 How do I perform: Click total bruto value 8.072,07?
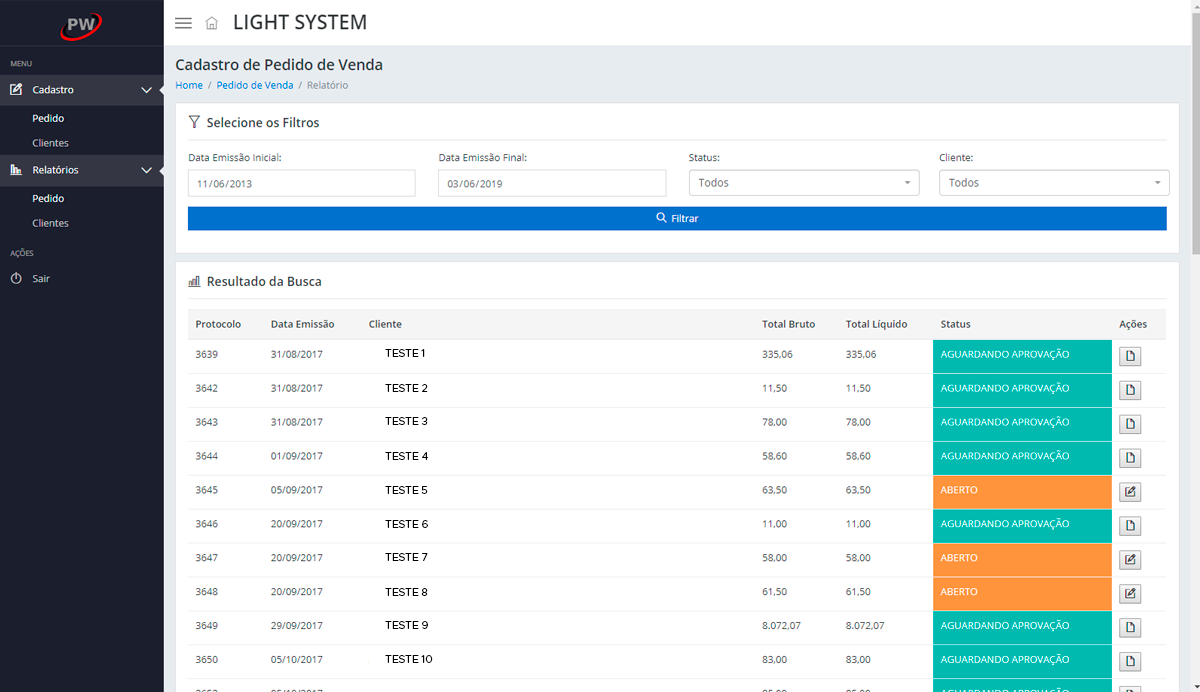[x=781, y=626]
